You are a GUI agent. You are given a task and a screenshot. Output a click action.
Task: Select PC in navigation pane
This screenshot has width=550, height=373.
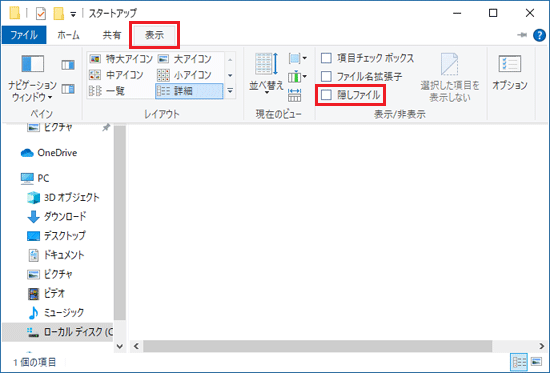(x=34, y=178)
